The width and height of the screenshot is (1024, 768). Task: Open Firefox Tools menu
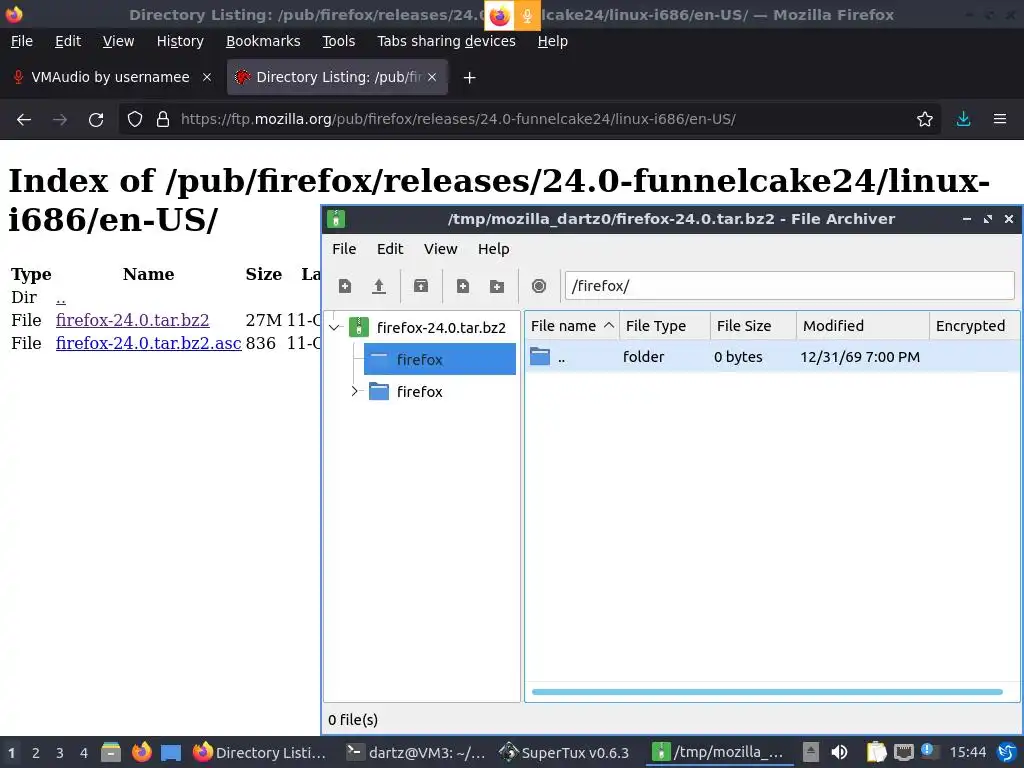(339, 41)
